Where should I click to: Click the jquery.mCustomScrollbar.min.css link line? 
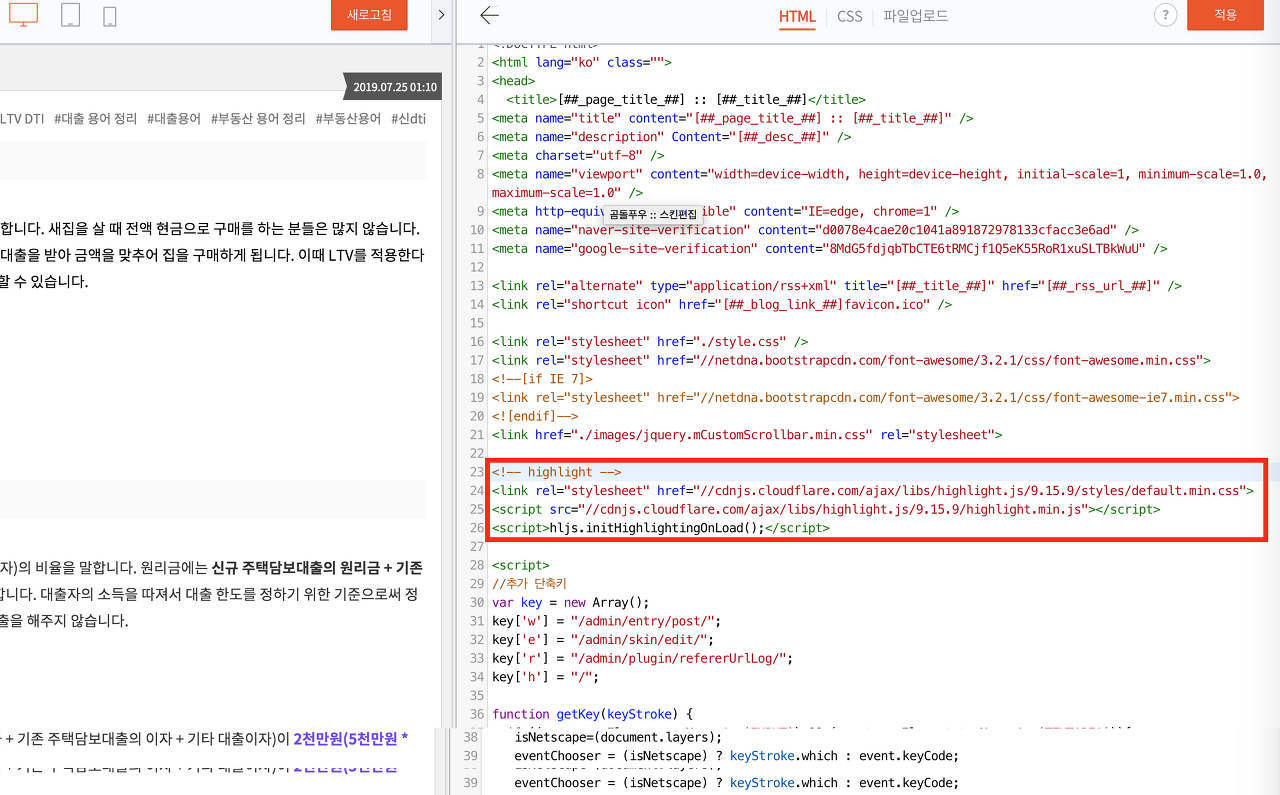point(747,435)
